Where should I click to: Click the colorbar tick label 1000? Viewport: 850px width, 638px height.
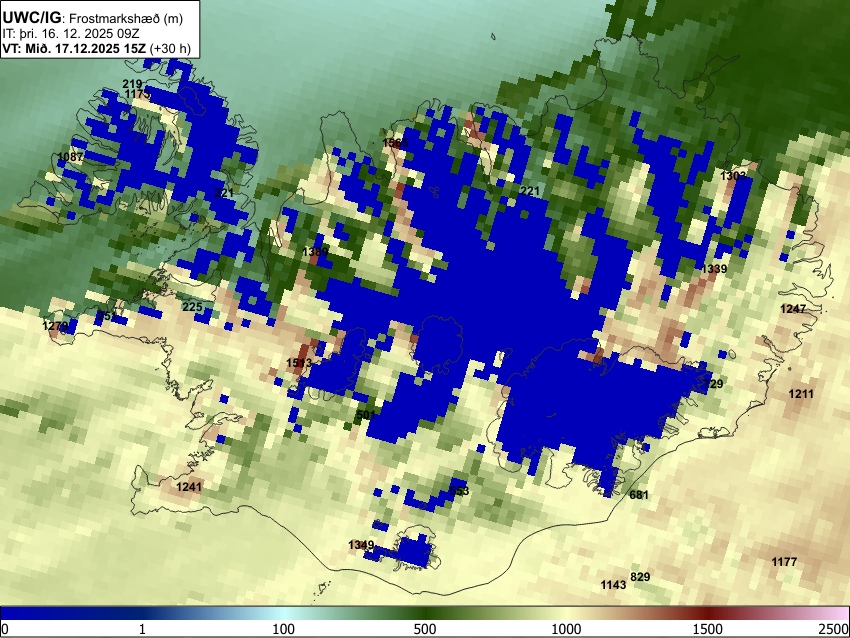coord(566,629)
